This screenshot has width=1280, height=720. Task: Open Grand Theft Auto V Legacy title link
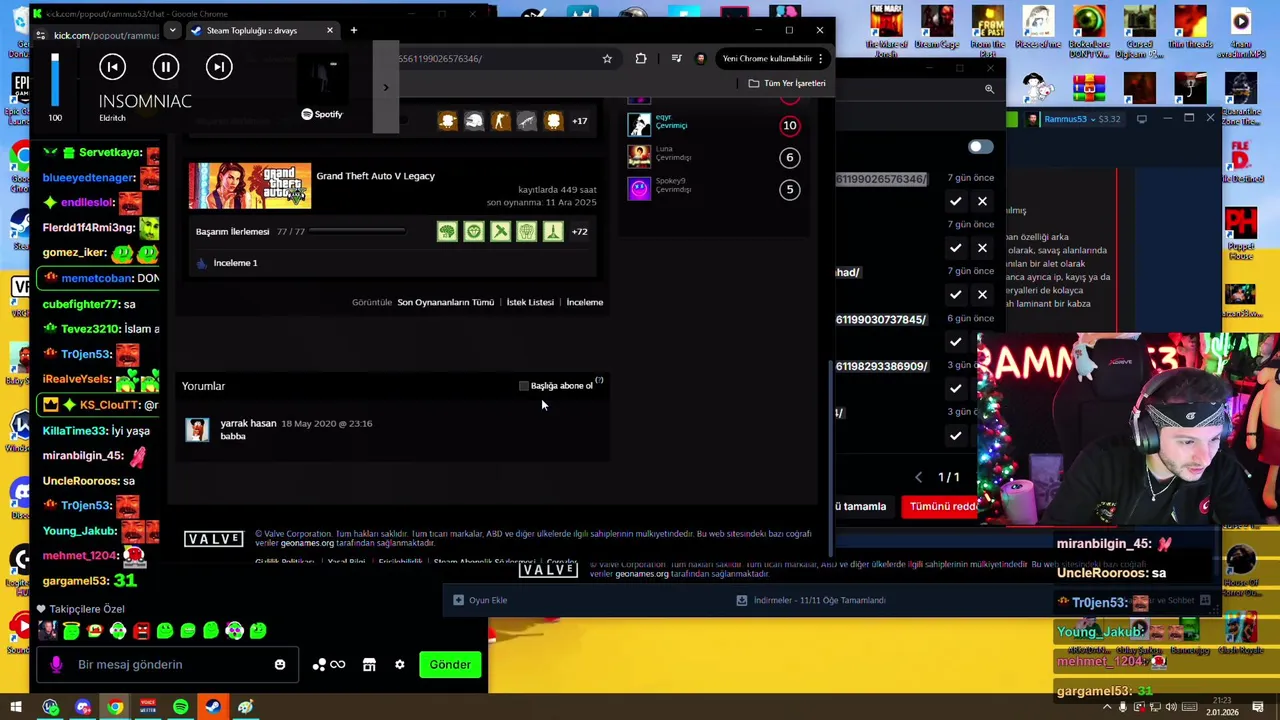pos(375,176)
